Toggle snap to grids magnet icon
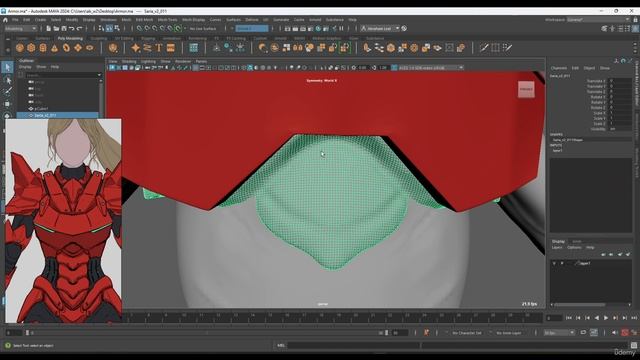 139,29
